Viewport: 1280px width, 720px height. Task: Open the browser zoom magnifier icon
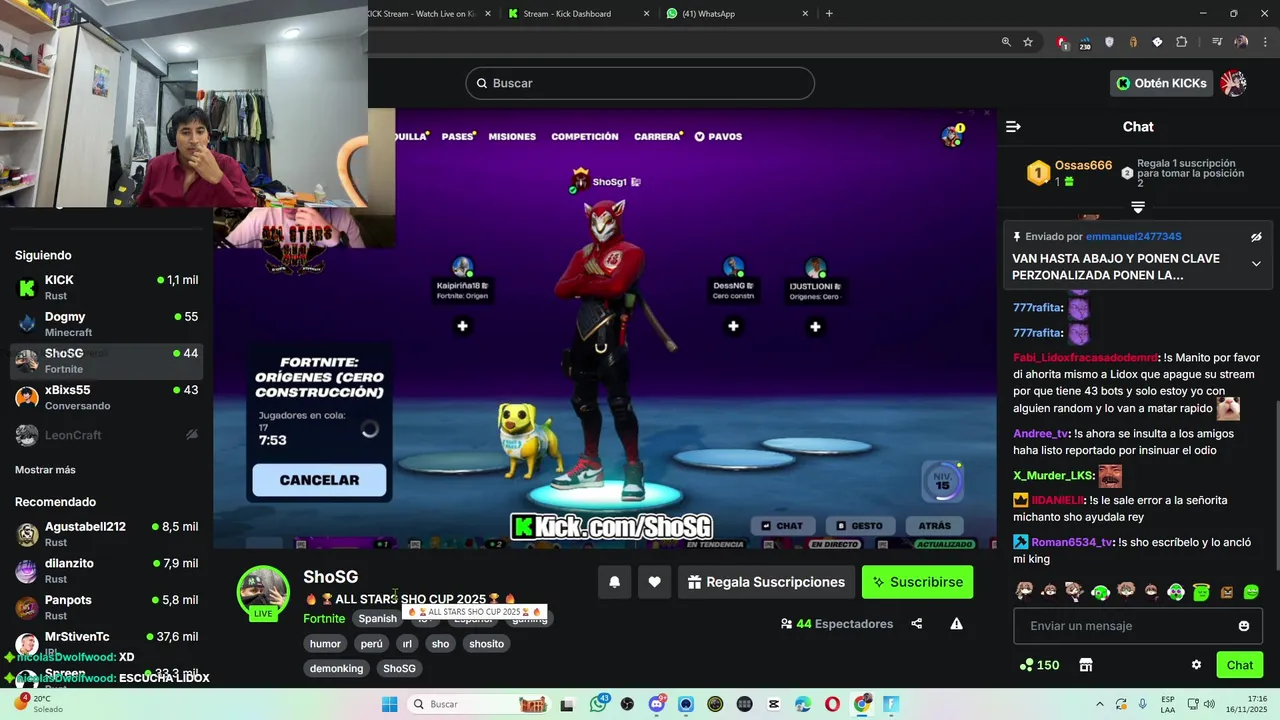(1006, 42)
